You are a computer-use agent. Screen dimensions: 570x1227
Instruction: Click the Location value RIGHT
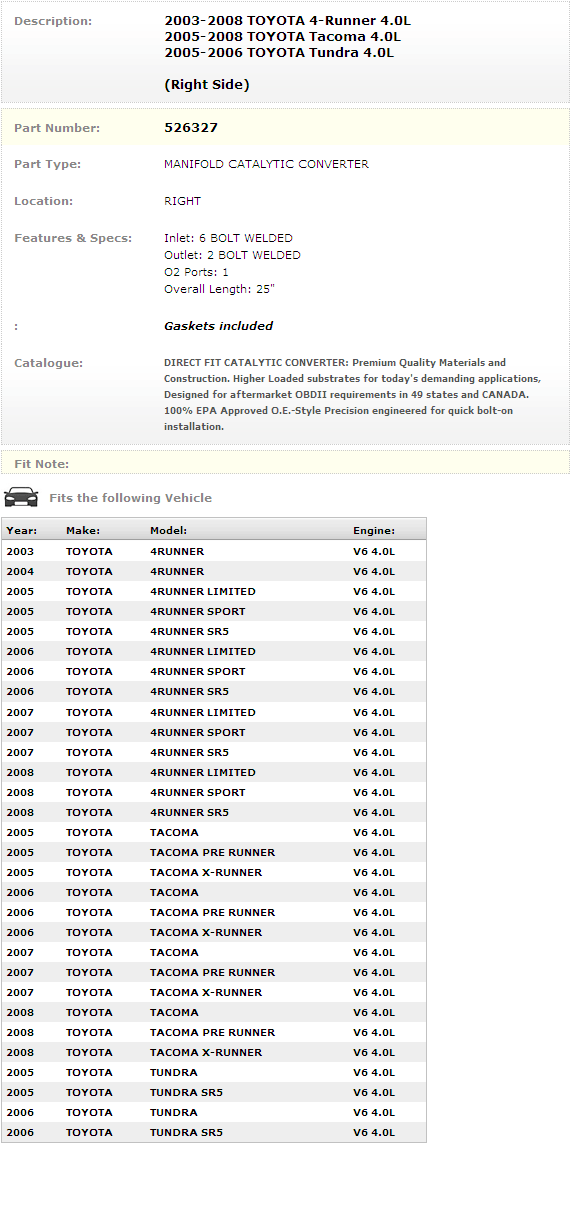(x=182, y=201)
